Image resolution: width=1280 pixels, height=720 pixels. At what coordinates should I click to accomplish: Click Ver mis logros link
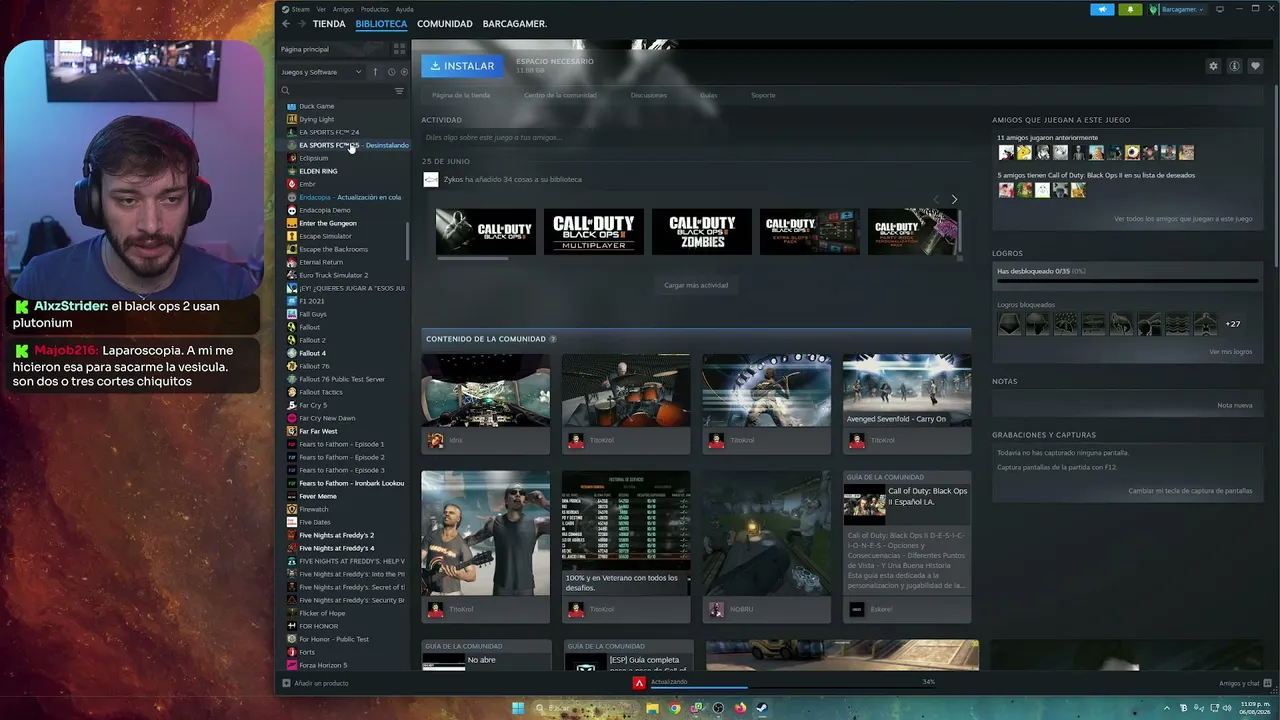[1230, 352]
